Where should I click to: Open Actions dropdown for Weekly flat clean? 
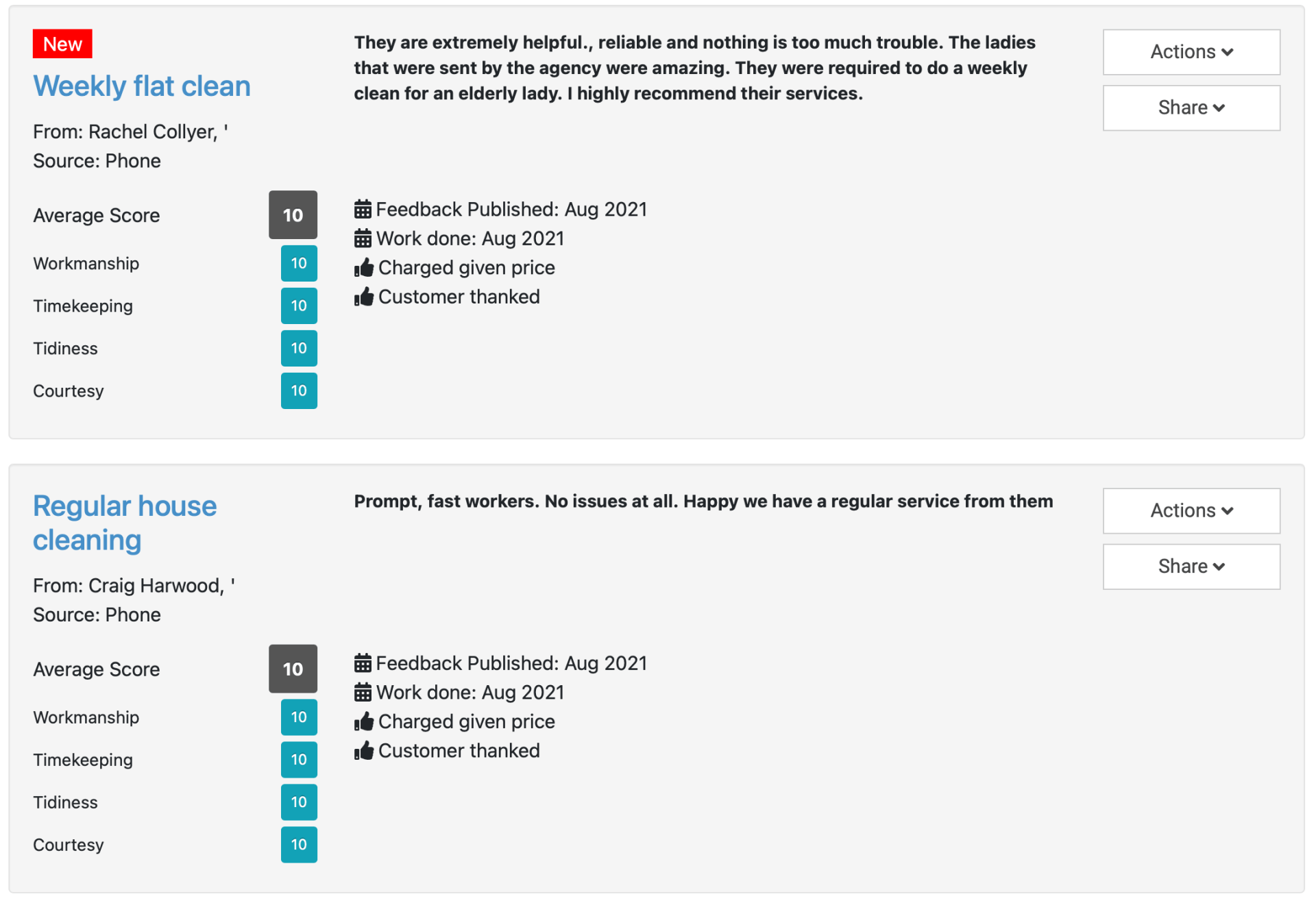coord(1191,52)
